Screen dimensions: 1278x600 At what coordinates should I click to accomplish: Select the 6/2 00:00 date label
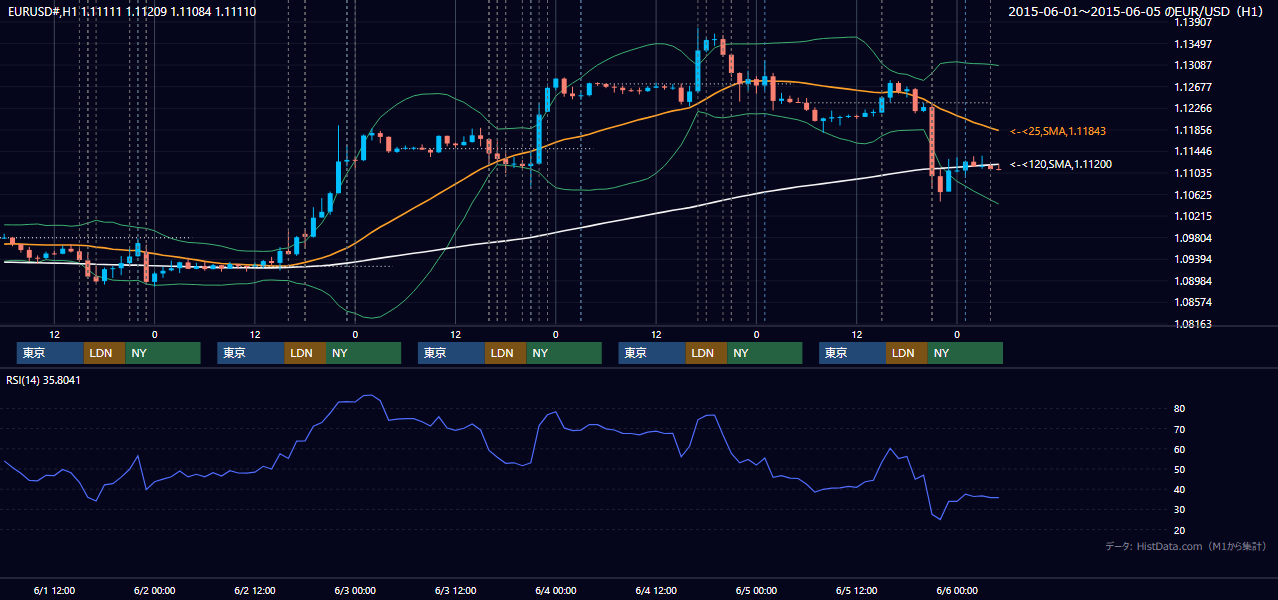tap(154, 590)
